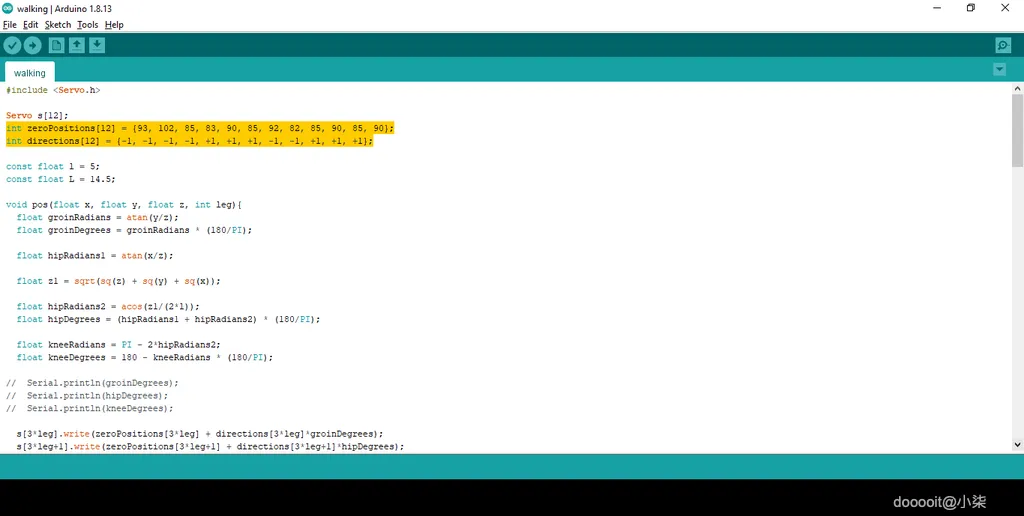Save the sketch with the down-arrow icon
The width and height of the screenshot is (1024, 516).
click(97, 45)
